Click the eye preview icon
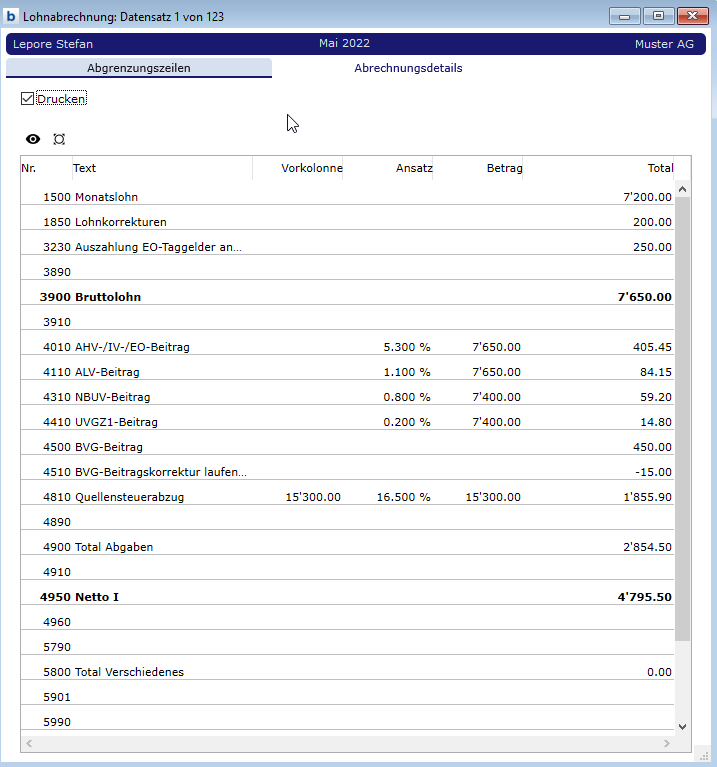The width and height of the screenshot is (717, 767). point(33,139)
